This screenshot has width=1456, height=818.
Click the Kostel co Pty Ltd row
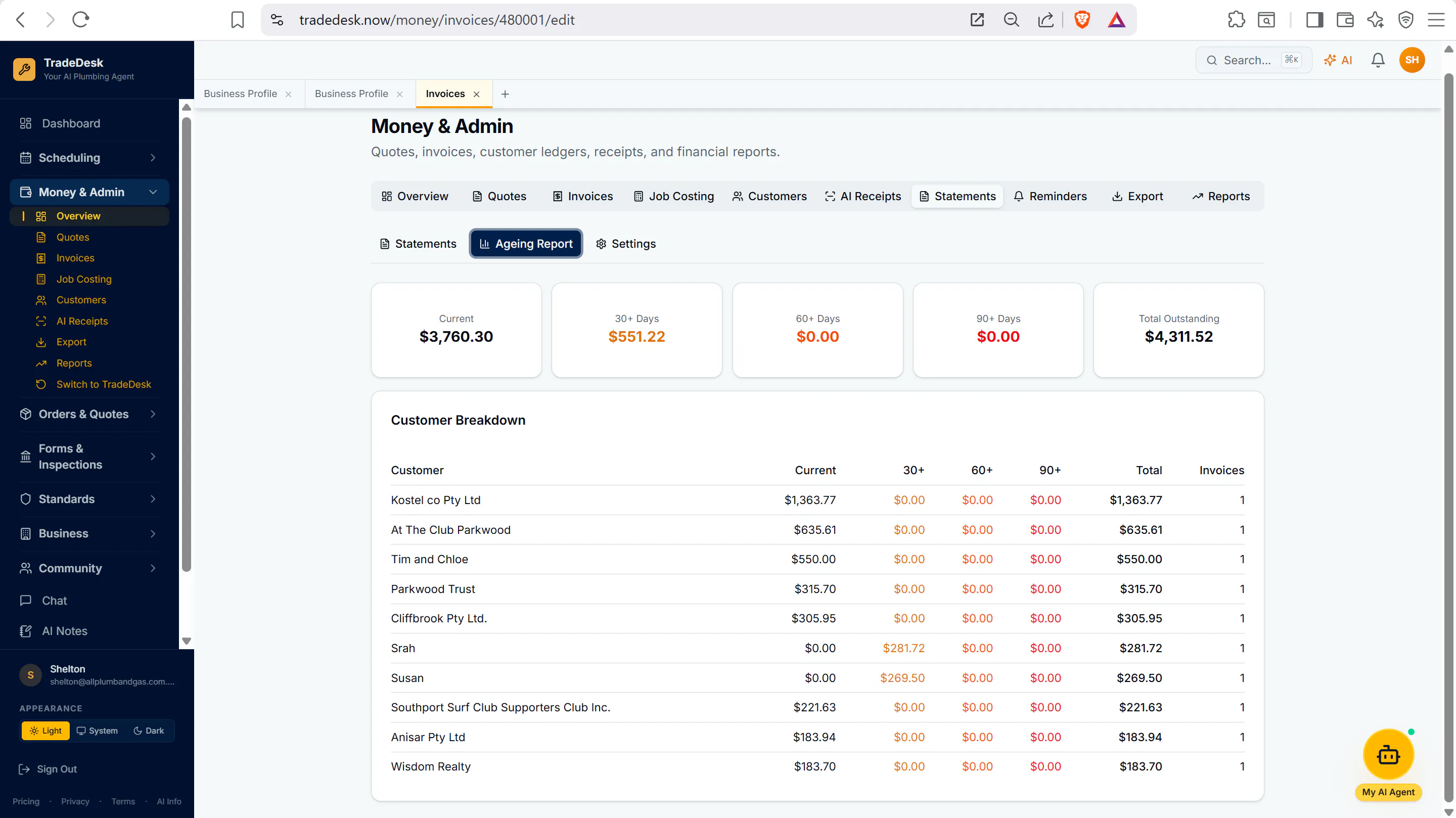[817, 499]
